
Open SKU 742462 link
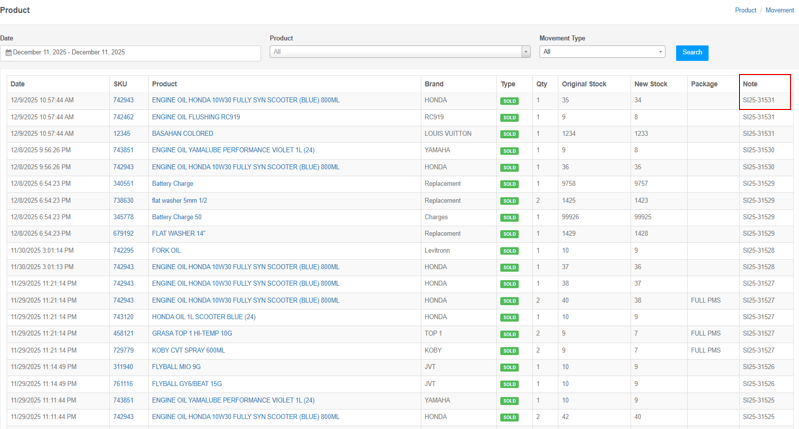pyautogui.click(x=123, y=117)
